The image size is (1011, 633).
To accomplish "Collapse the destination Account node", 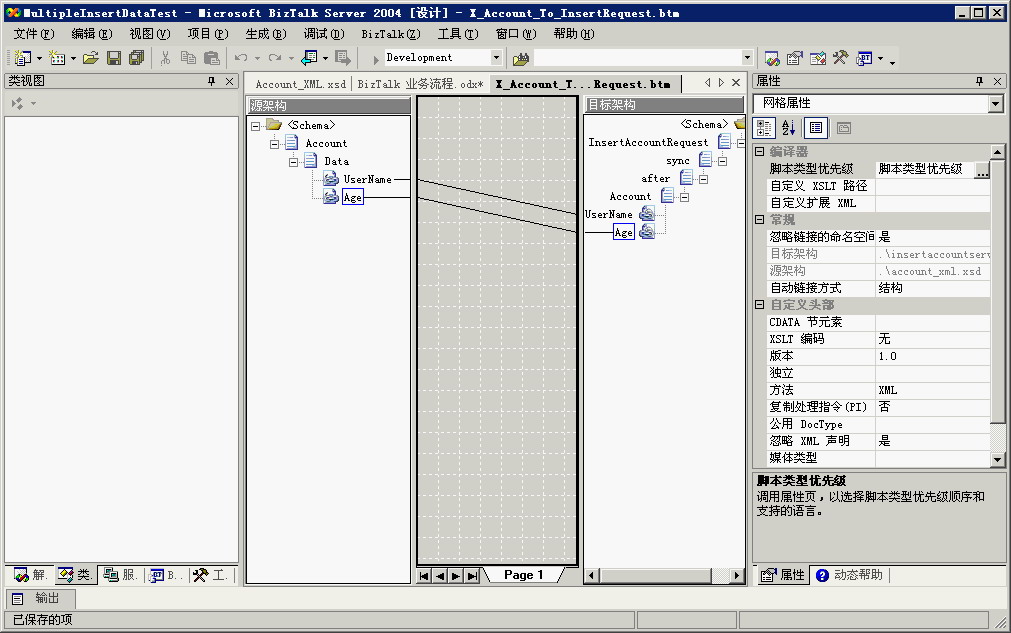I will tap(684, 197).
